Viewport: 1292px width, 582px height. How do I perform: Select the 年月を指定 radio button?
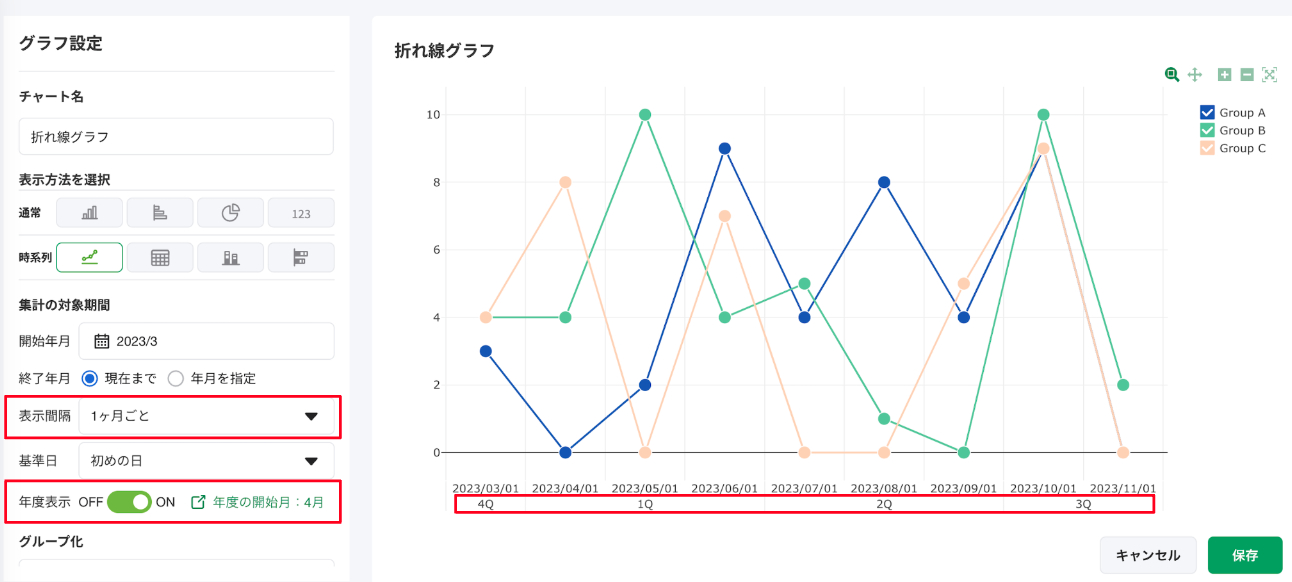(176, 378)
